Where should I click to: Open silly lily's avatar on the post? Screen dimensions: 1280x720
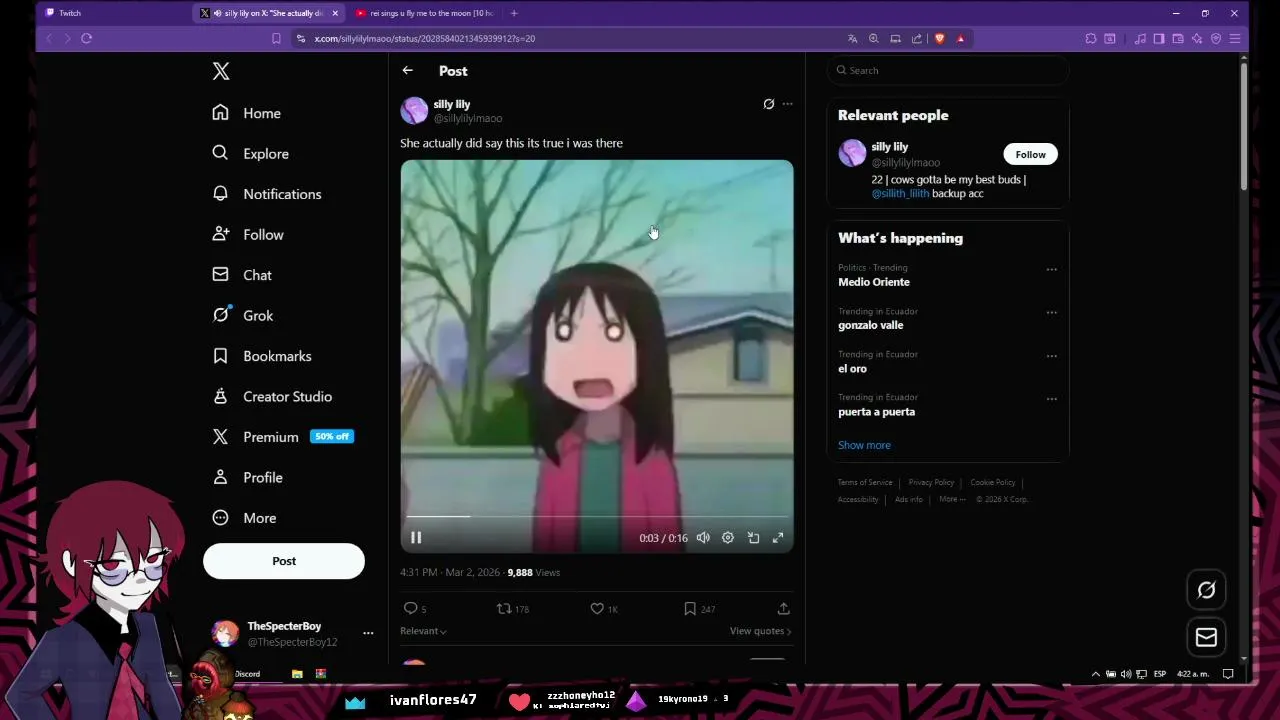coord(414,110)
